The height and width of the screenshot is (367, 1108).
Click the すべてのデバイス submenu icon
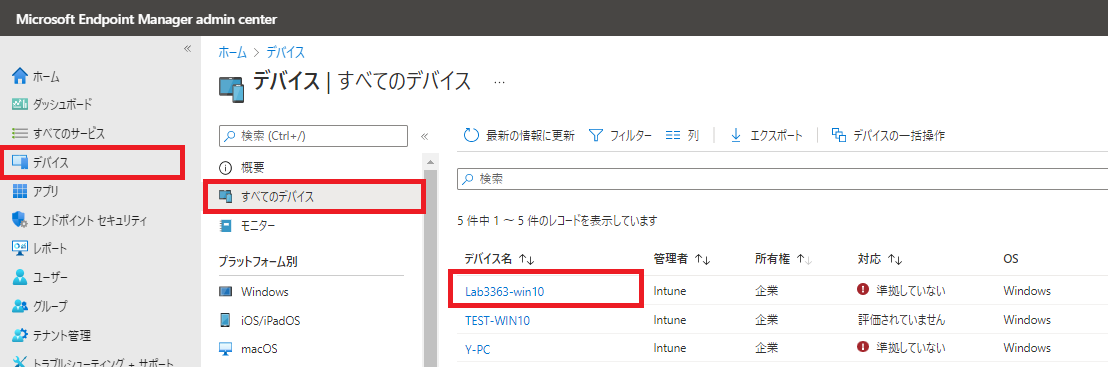click(225, 197)
